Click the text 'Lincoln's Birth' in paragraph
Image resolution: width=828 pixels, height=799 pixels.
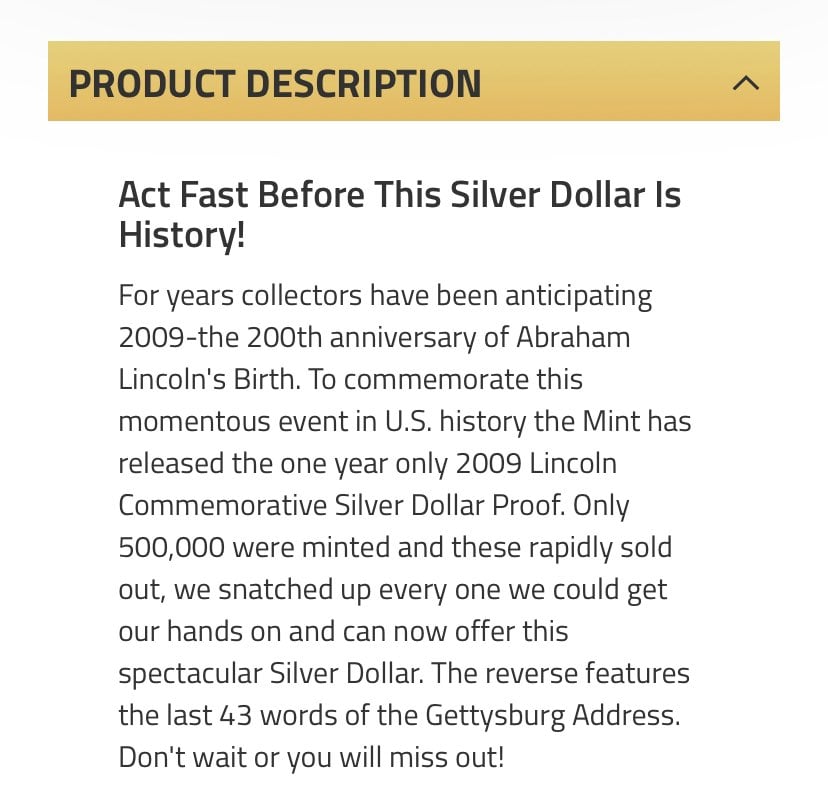(209, 379)
